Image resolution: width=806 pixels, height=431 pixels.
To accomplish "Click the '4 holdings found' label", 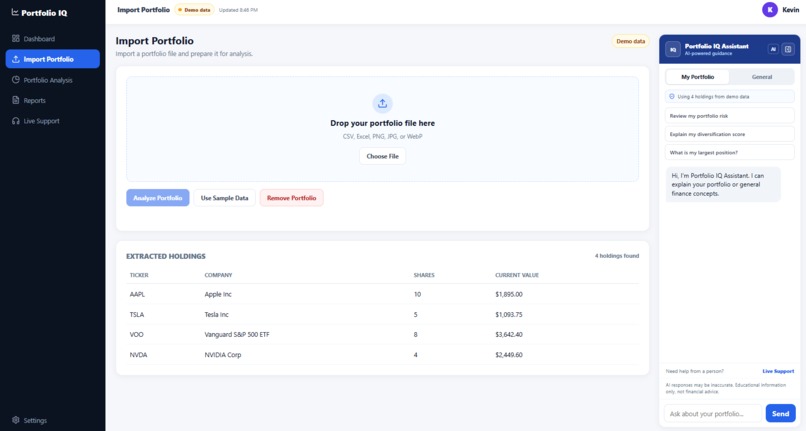I will point(617,256).
